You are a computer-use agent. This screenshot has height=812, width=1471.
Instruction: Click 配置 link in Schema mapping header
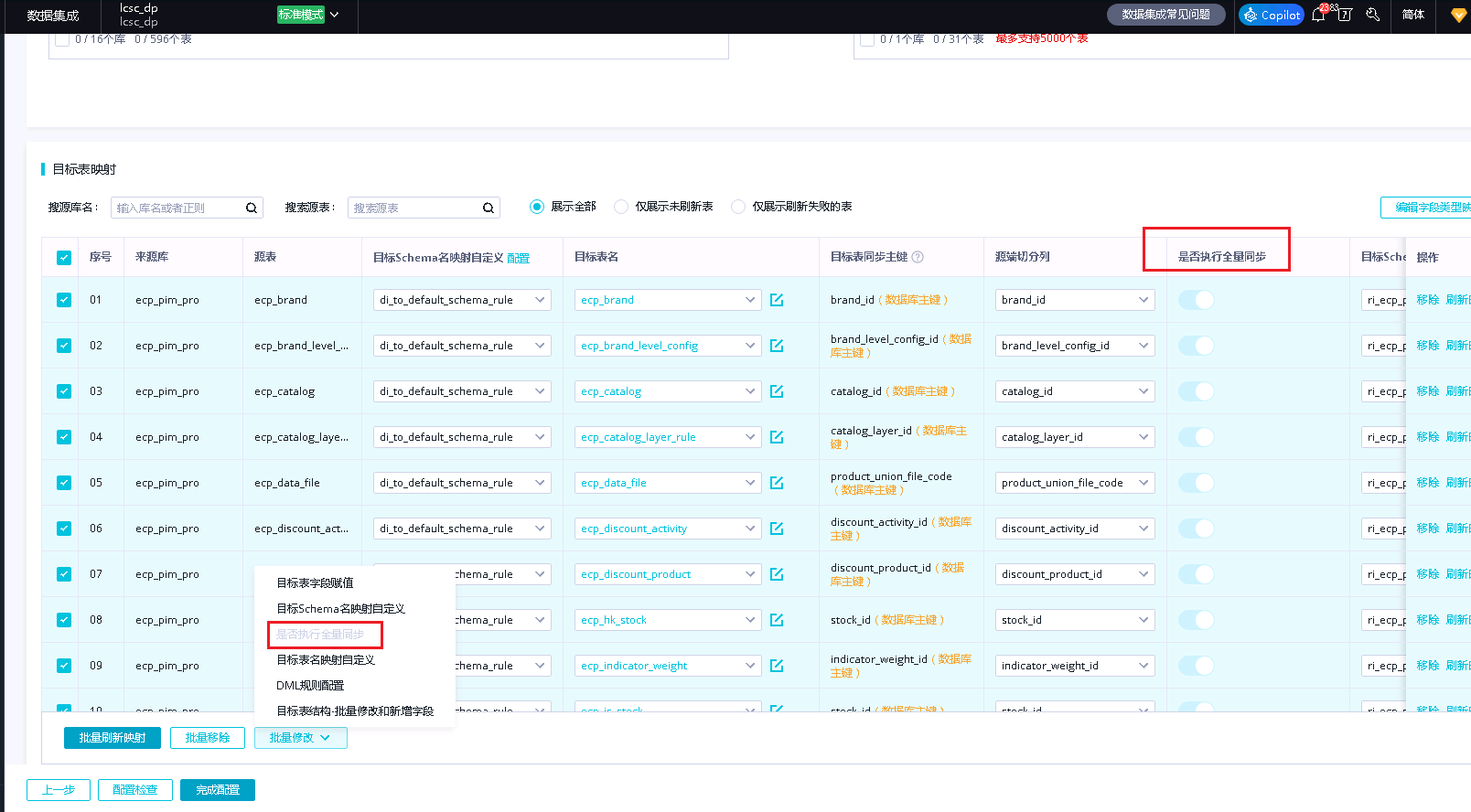[519, 259]
